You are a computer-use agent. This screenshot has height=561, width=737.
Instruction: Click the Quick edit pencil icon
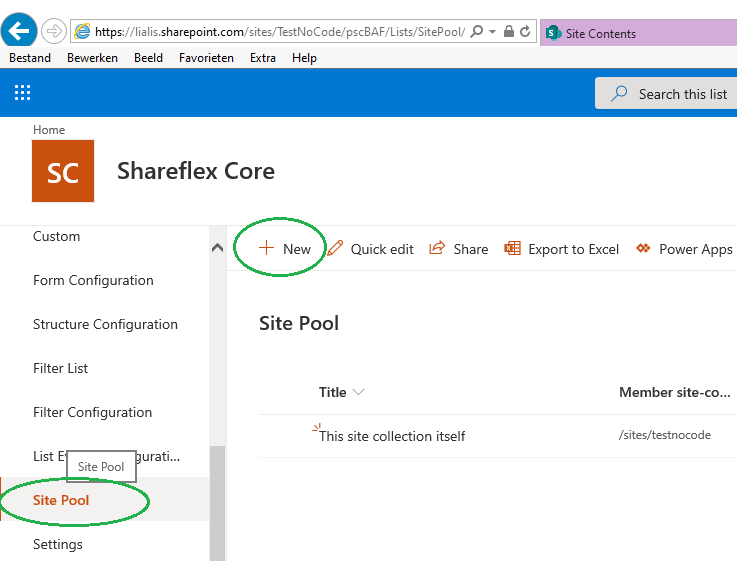335,248
